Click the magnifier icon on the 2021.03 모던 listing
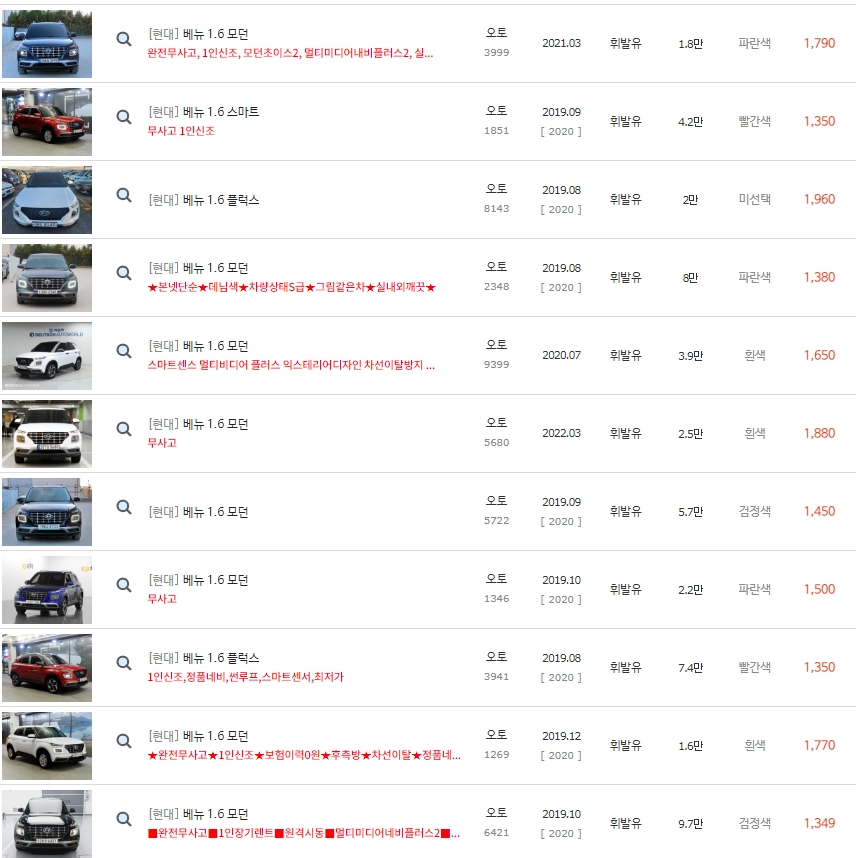Screen dimensions: 856x858 (x=123, y=37)
